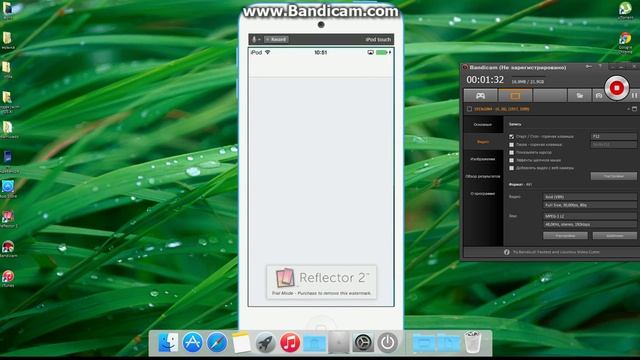Screen dimensions: 640x360
Task: Stop recording with the red Bandicam button
Action: (616, 88)
